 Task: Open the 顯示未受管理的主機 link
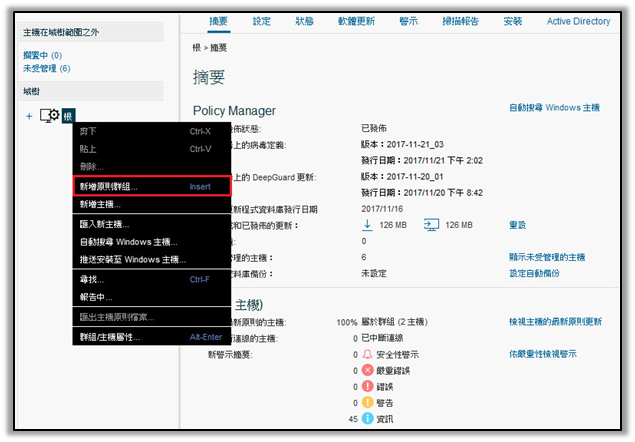547,257
